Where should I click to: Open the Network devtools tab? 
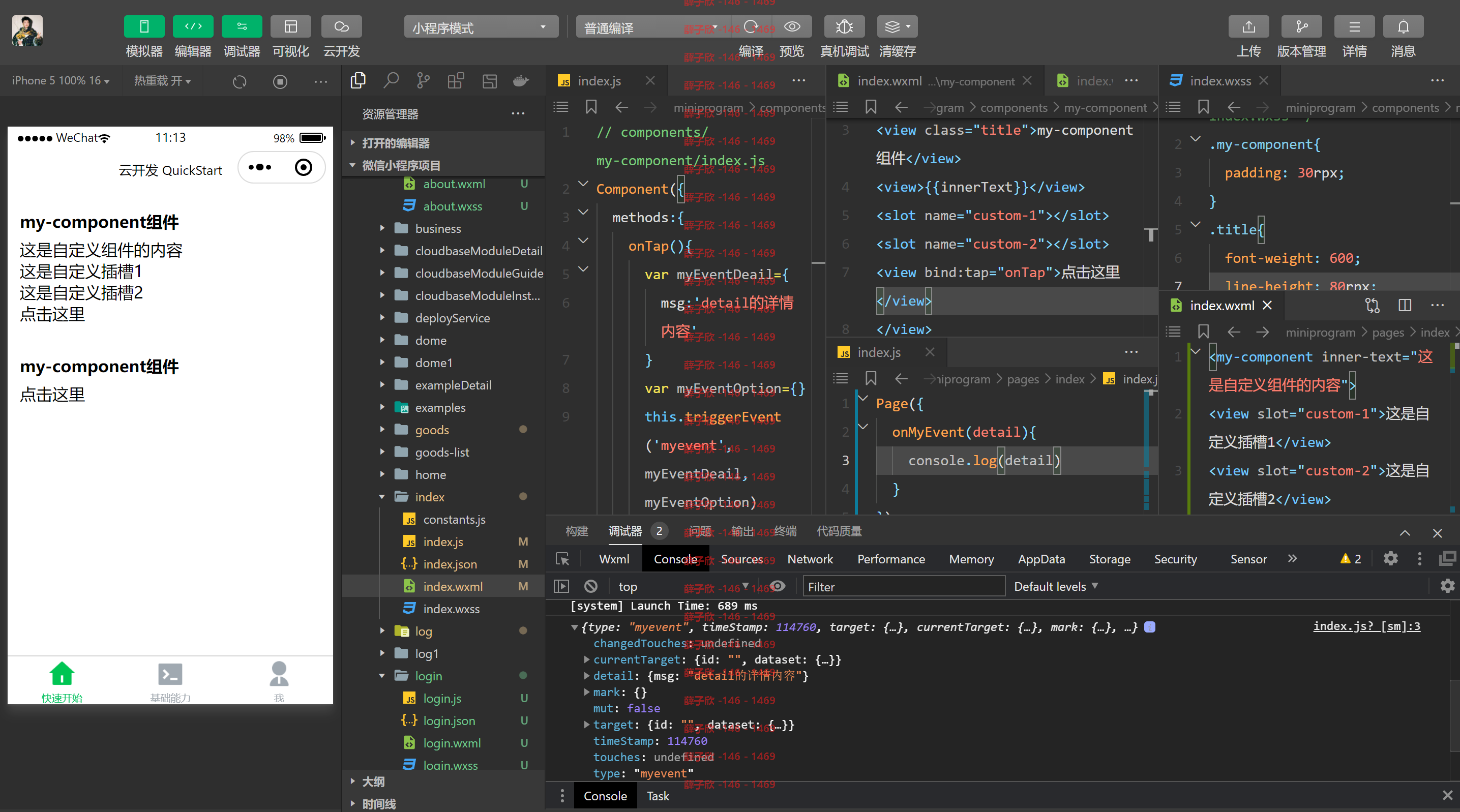pyautogui.click(x=810, y=559)
